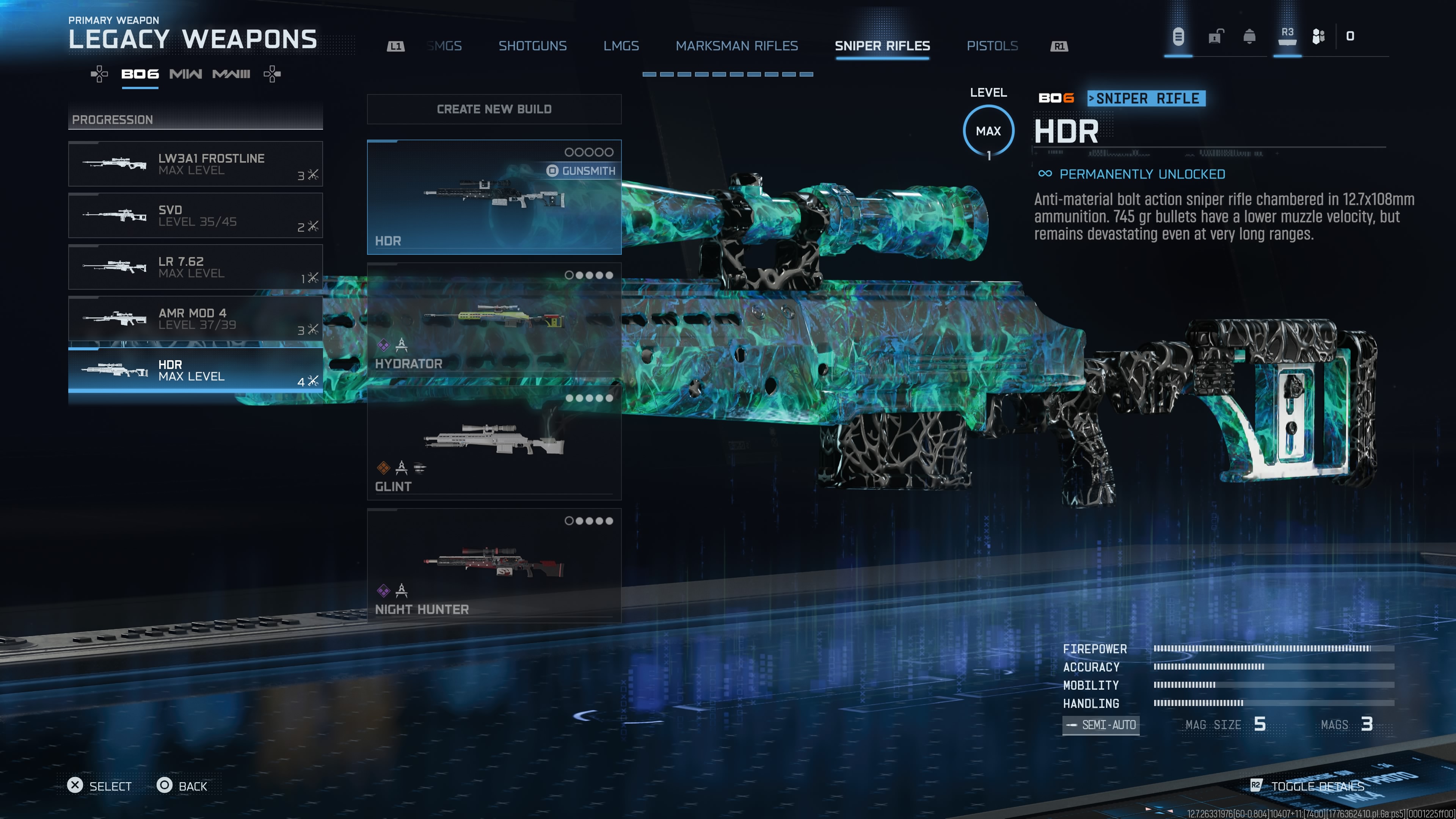The width and height of the screenshot is (1456, 819).
Task: Click d-pad icon left of BO6
Action: pos(99,74)
